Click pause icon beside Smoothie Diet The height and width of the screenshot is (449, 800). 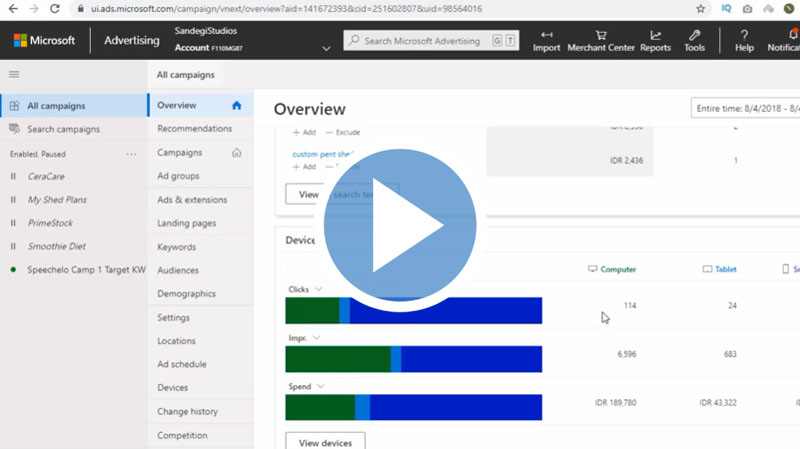(x=13, y=246)
